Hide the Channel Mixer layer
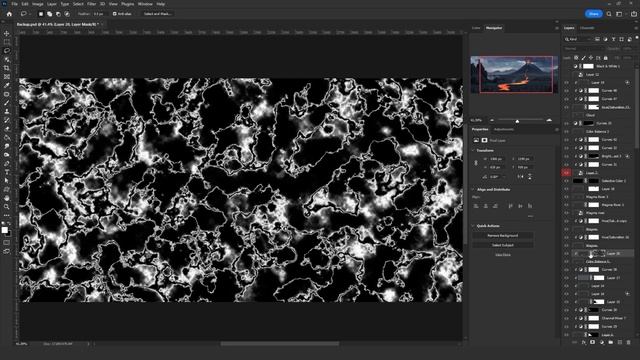 click(567, 318)
